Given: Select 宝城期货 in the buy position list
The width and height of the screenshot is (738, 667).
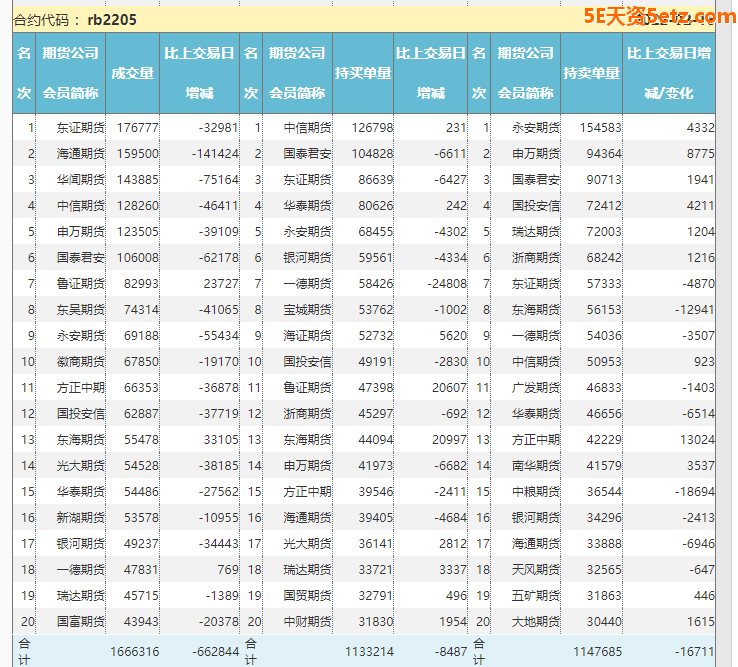Looking at the screenshot, I should pyautogui.click(x=308, y=309).
